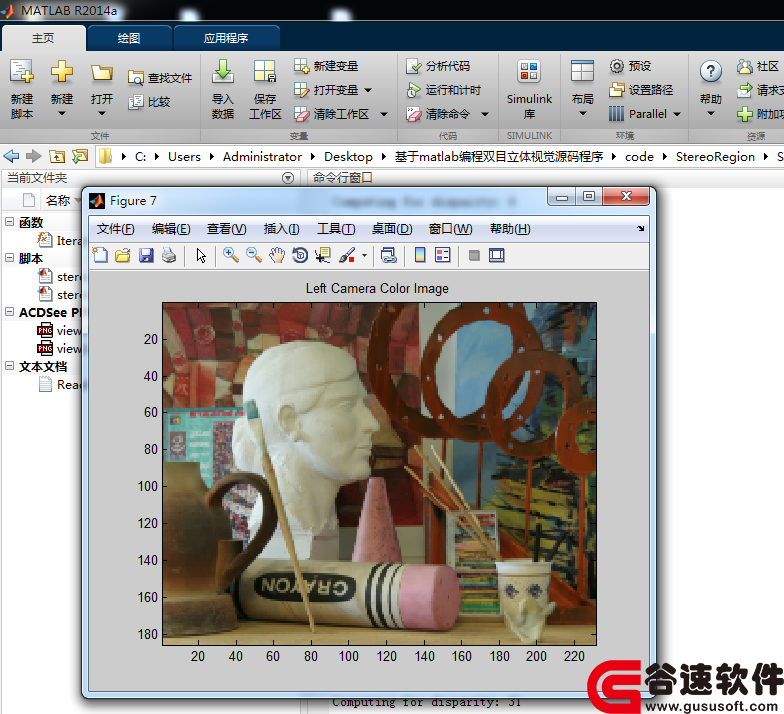The width and height of the screenshot is (784, 714).
Task: Click Open File icon in Figure 7 toolbar
Action: coord(123,256)
